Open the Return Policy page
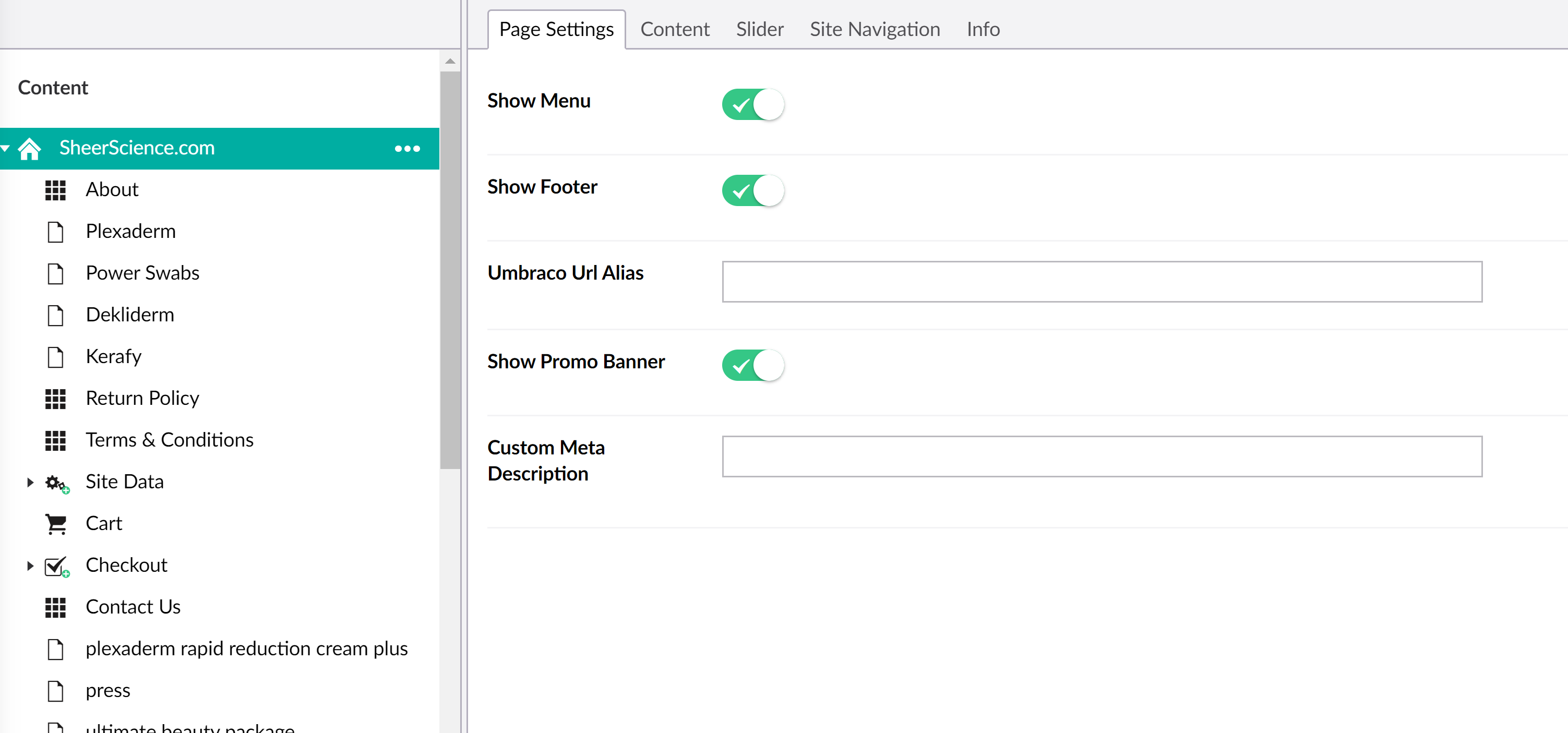This screenshot has height=733, width=1568. click(x=142, y=398)
